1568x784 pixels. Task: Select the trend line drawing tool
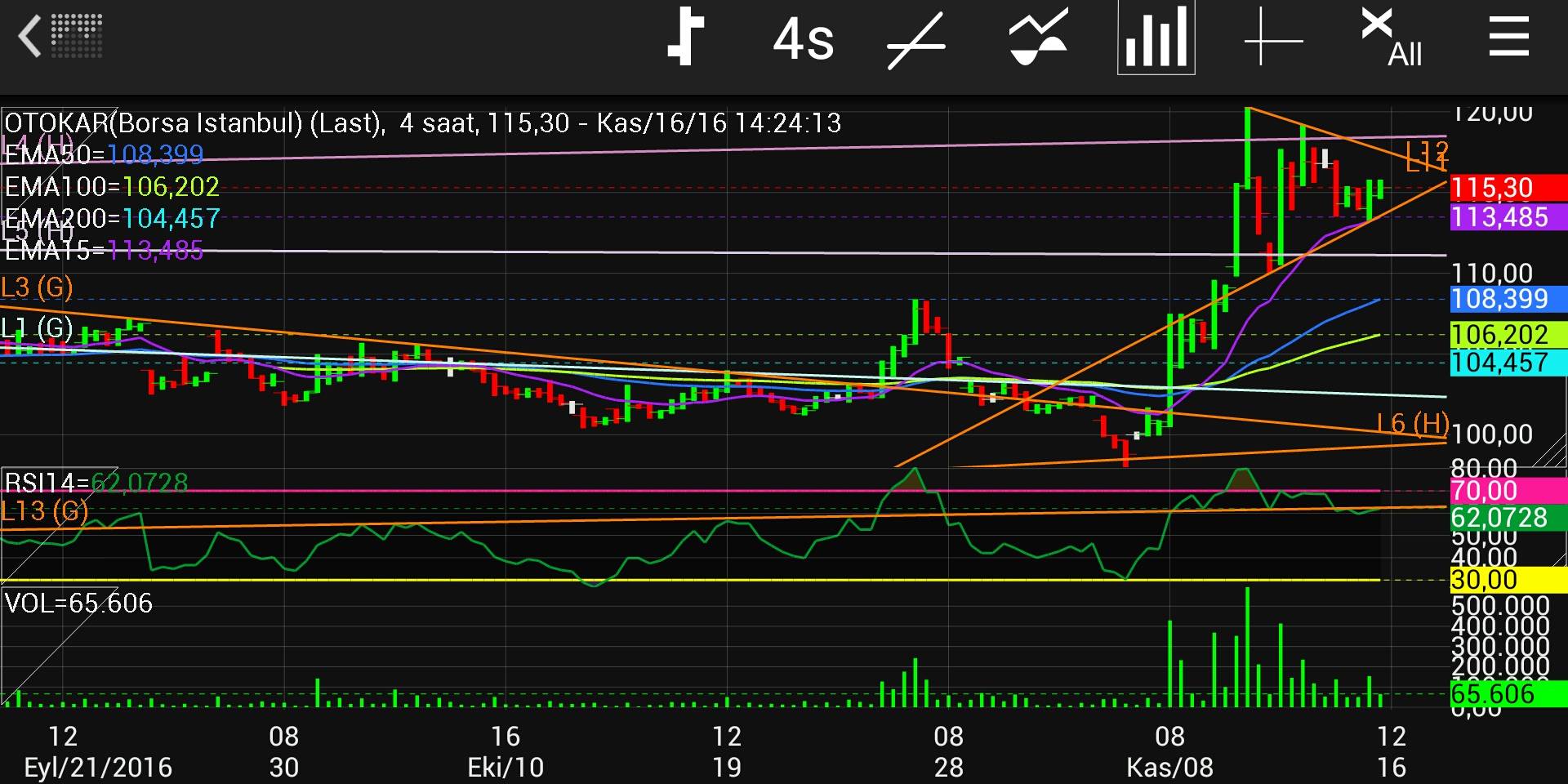[x=916, y=39]
